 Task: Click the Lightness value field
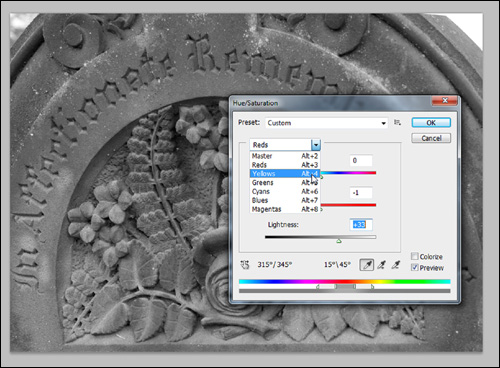click(361, 225)
